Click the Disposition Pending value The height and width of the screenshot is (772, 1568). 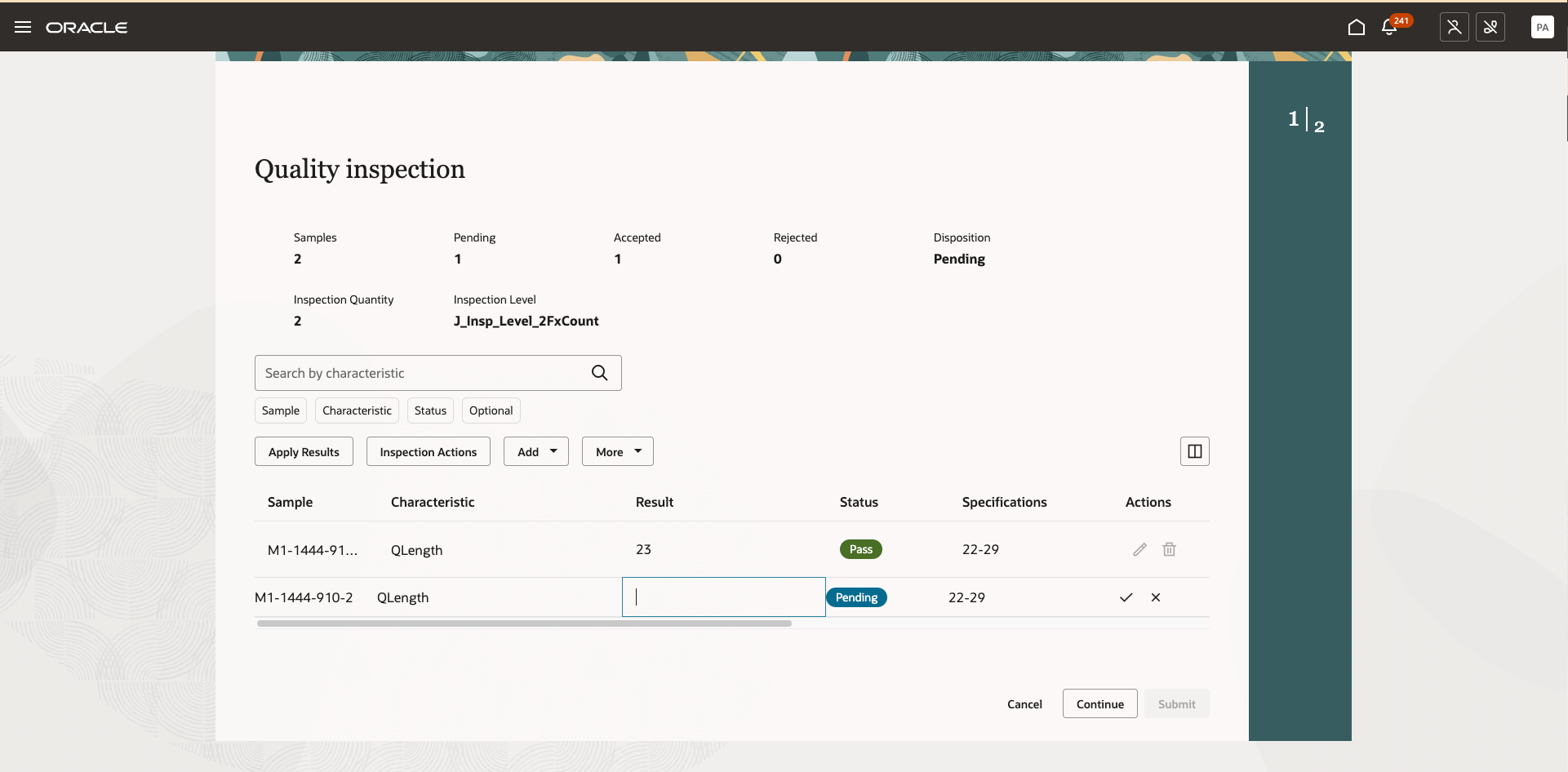coord(959,259)
